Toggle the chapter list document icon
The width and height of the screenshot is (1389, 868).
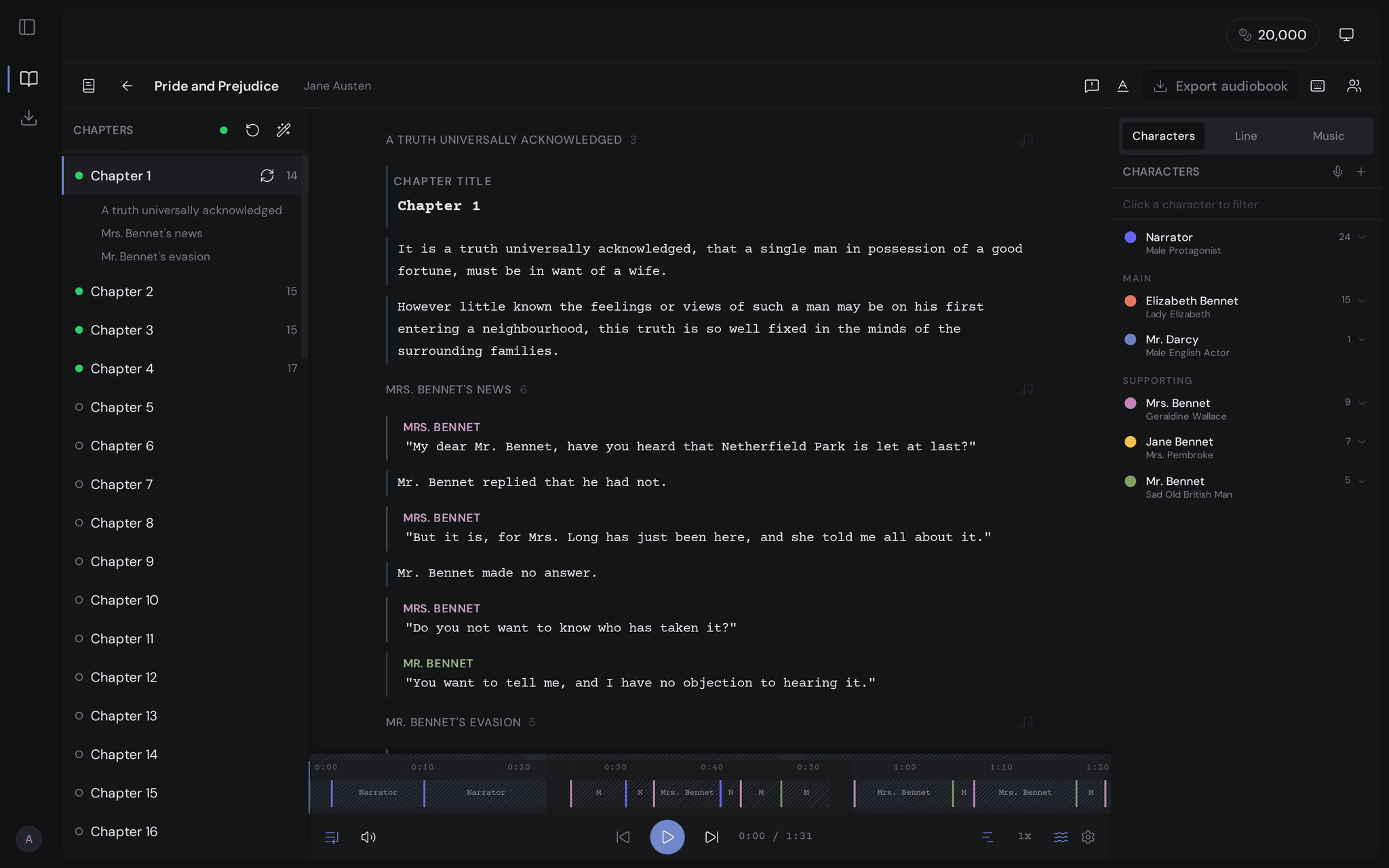(89, 86)
